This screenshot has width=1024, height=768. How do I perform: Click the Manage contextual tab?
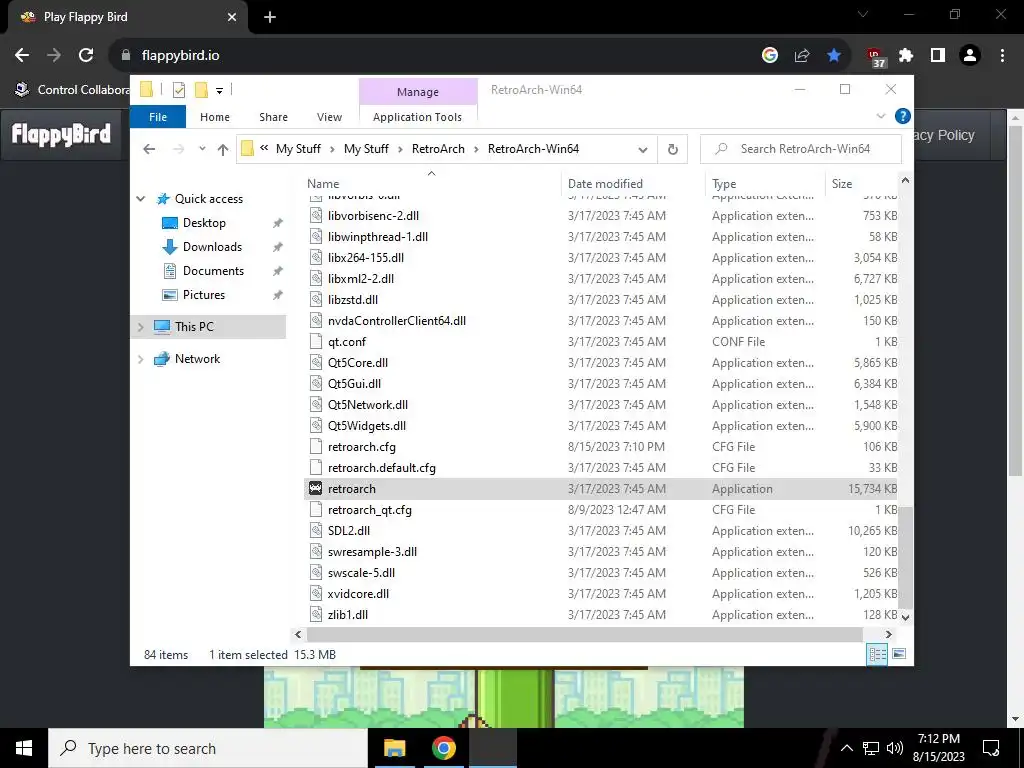tap(418, 92)
